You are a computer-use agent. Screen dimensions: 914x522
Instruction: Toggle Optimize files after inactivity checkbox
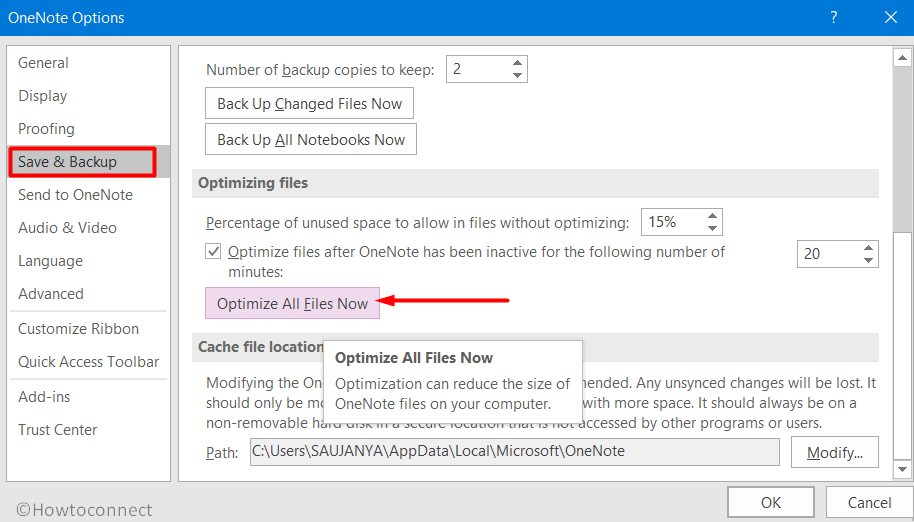[x=213, y=252]
